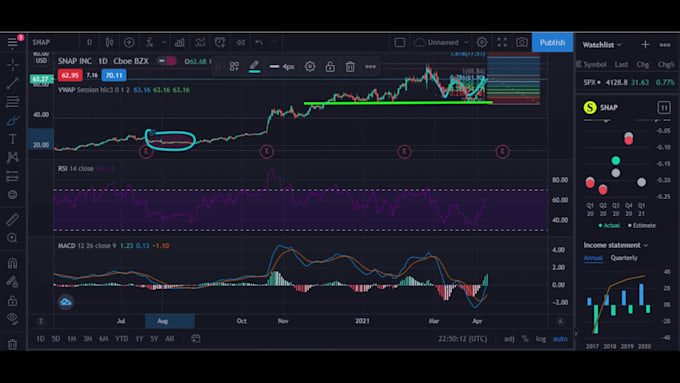This screenshot has height=383, width=680.
Task: Toggle the log scale
Action: [x=541, y=339]
